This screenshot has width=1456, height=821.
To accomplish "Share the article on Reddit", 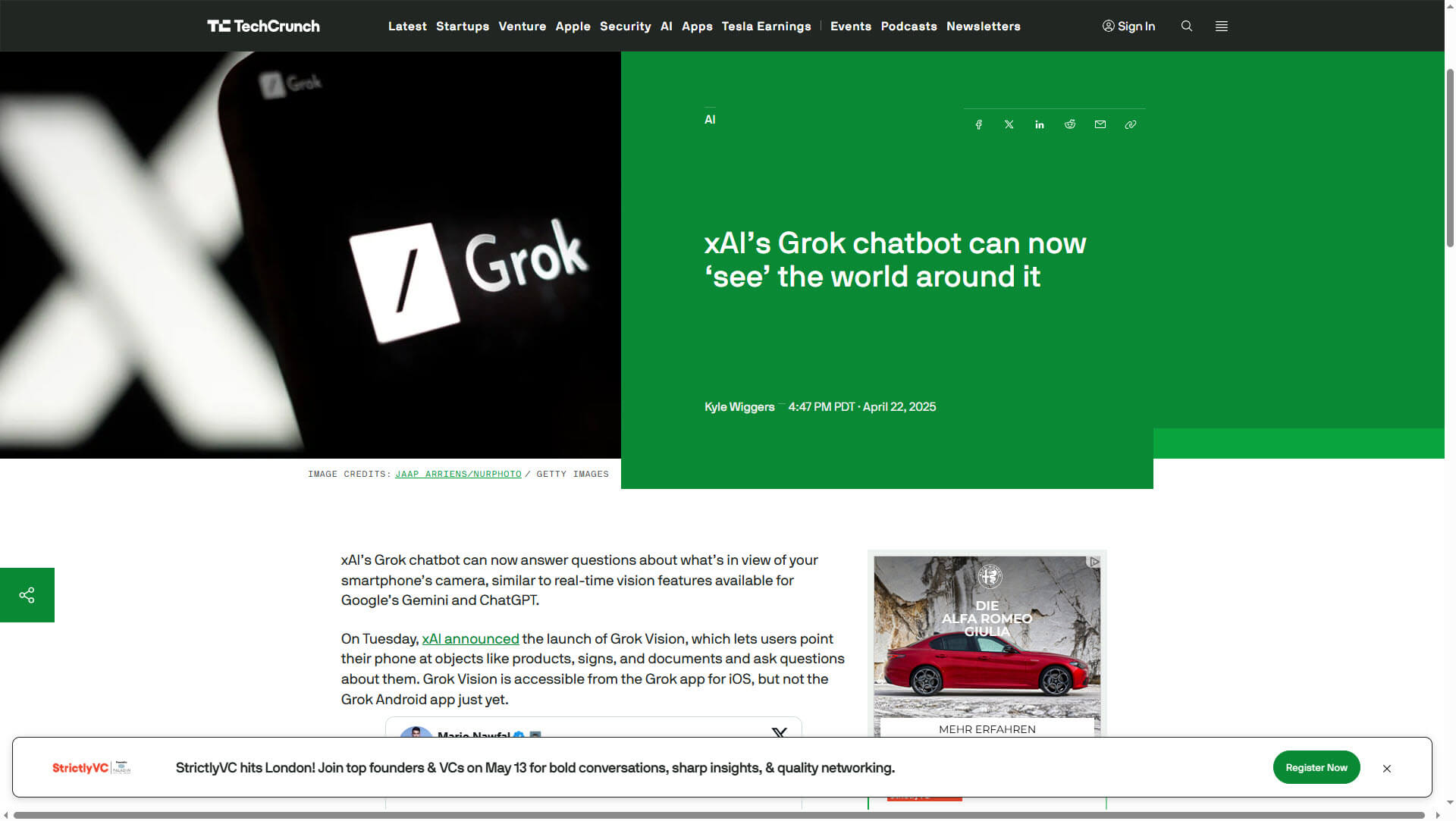I will [x=1069, y=124].
